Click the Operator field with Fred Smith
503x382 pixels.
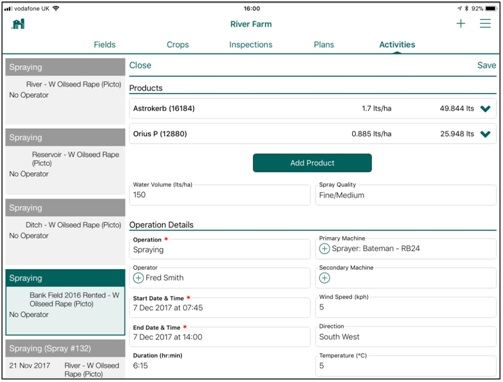coord(220,278)
